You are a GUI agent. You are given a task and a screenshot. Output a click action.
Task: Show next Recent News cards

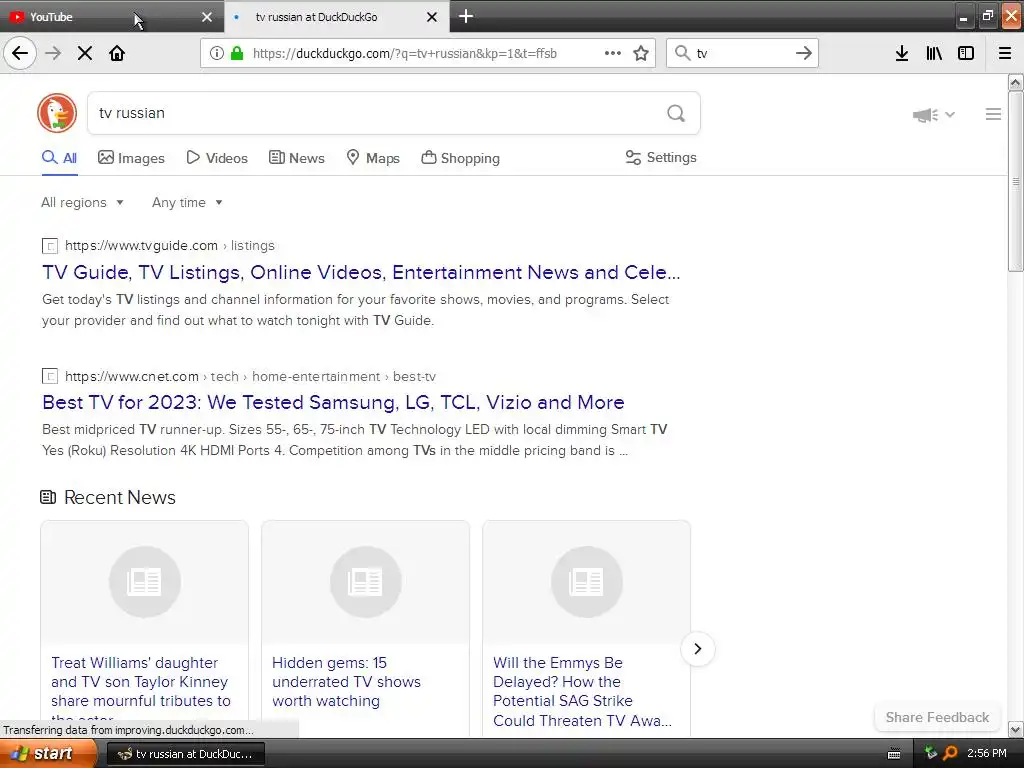[697, 648]
